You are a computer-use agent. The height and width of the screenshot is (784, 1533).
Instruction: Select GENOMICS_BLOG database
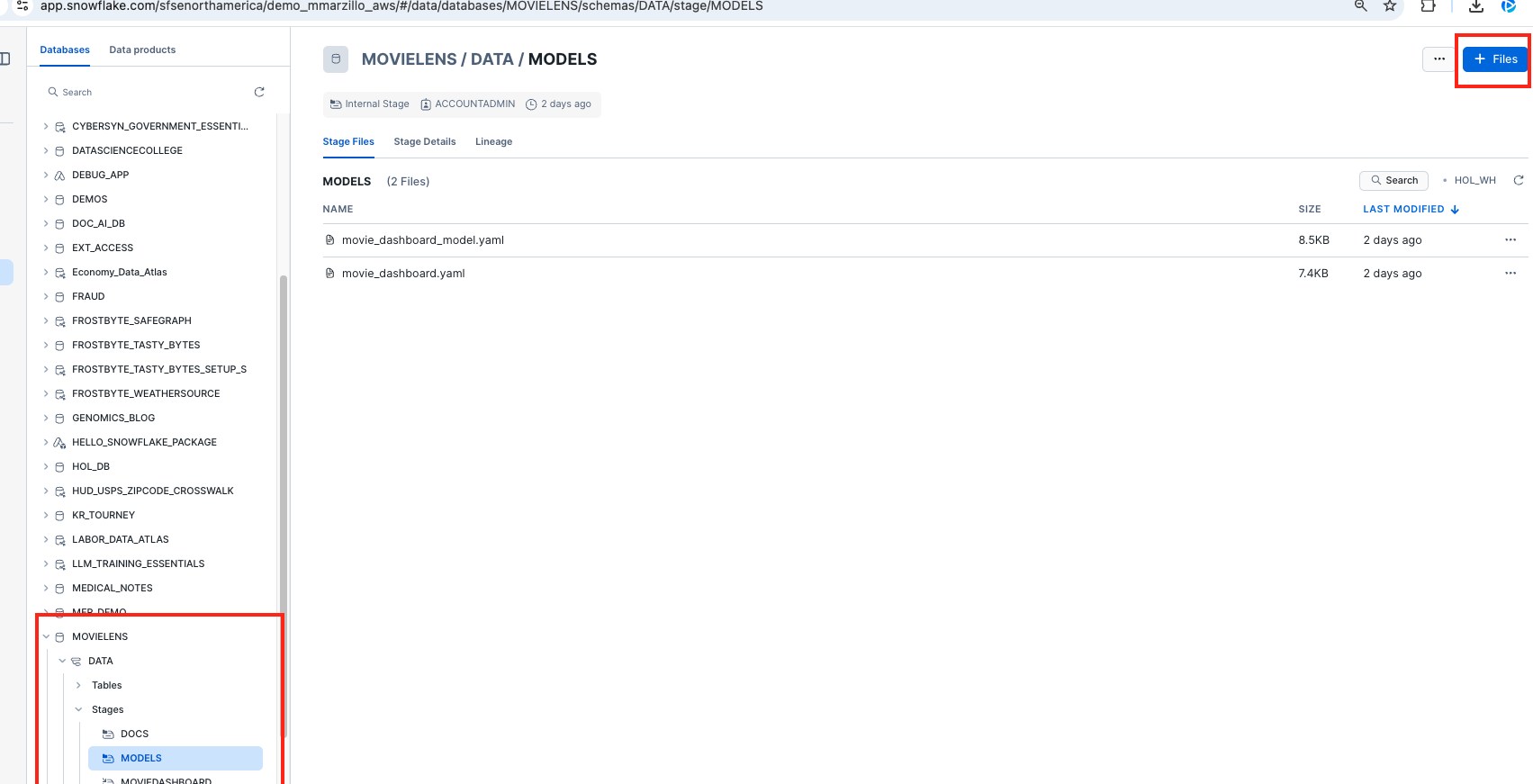coord(113,419)
